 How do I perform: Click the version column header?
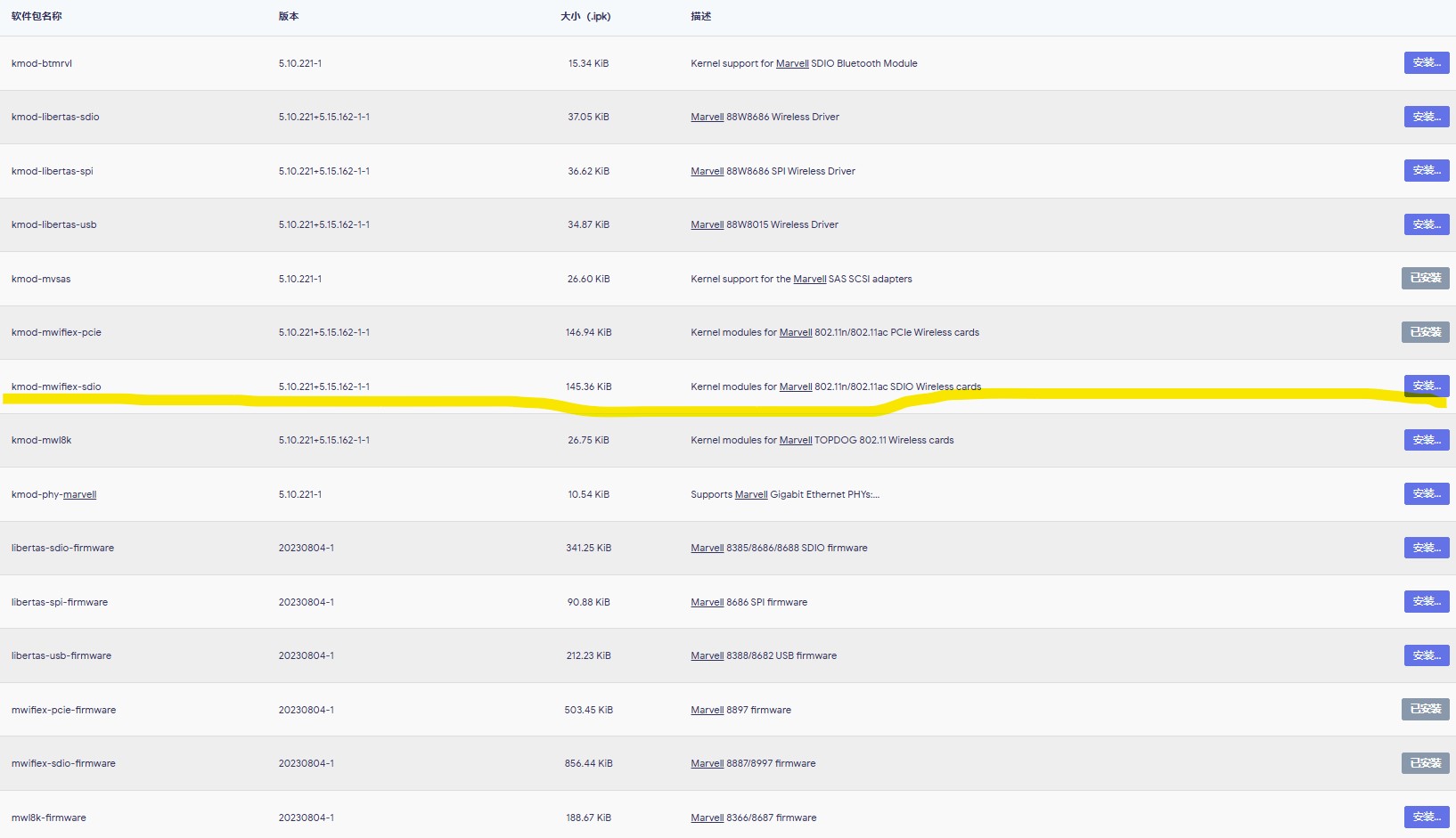(289, 16)
